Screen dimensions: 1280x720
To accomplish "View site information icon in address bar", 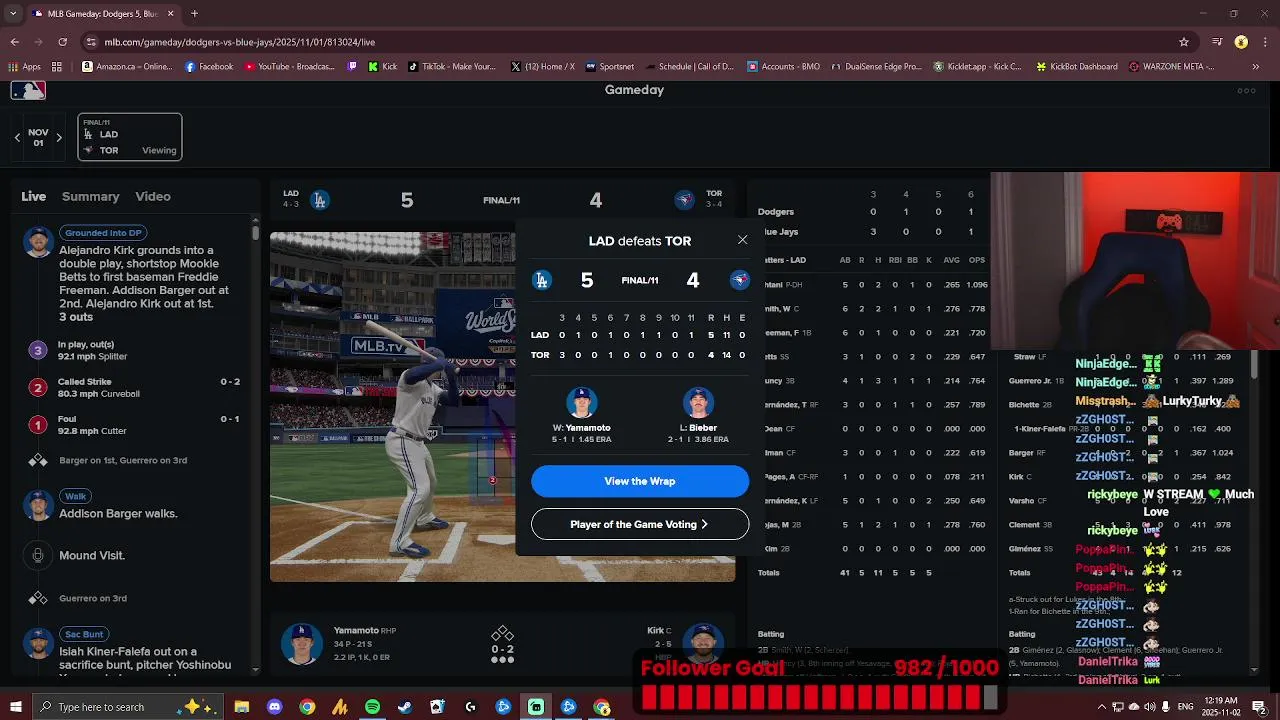I will click(x=91, y=42).
